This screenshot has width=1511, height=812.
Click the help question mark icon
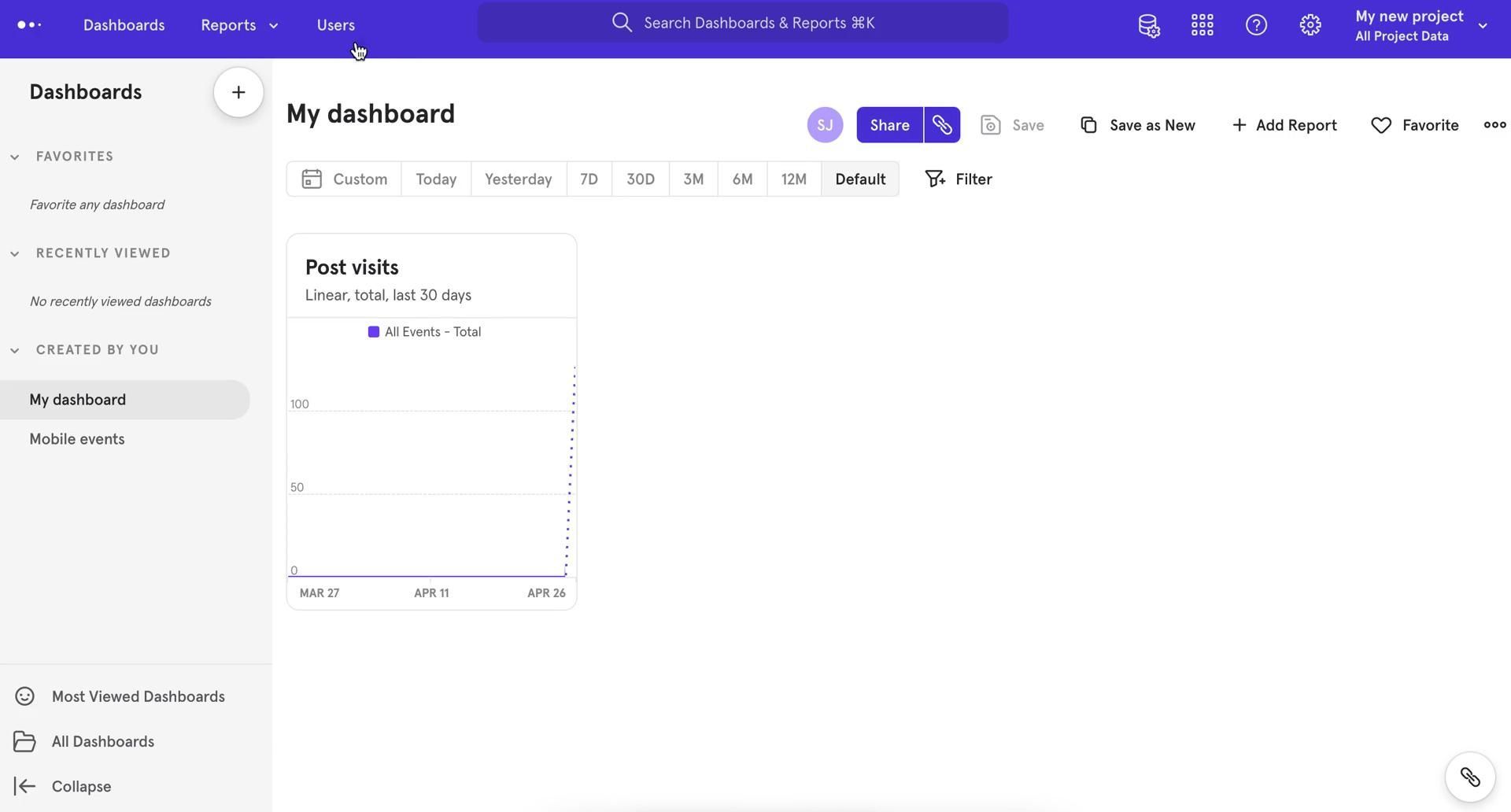(x=1256, y=25)
